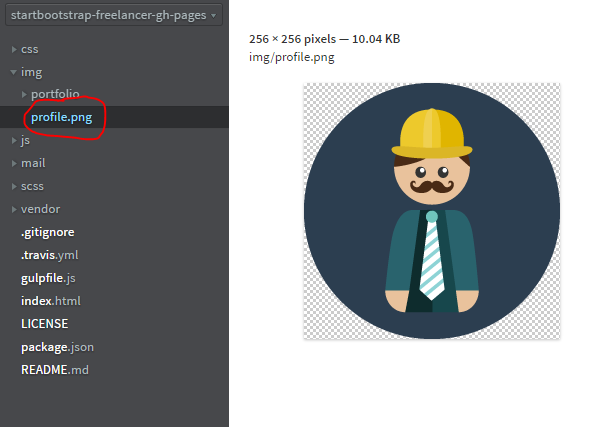This screenshot has width=594, height=427.
Task: Expand the js folder arrow
Action: coord(14,141)
